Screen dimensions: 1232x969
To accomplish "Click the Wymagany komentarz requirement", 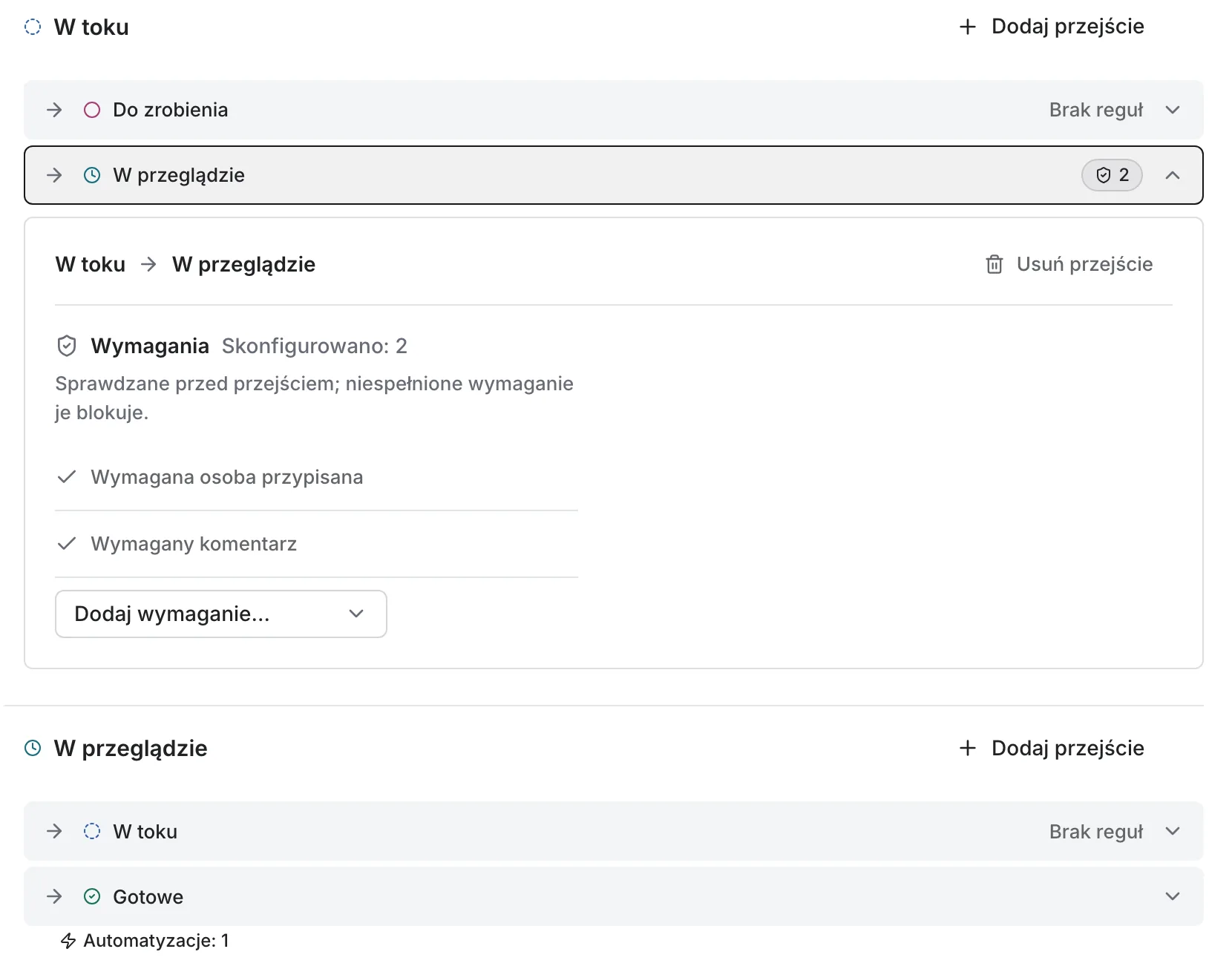I will (x=194, y=544).
